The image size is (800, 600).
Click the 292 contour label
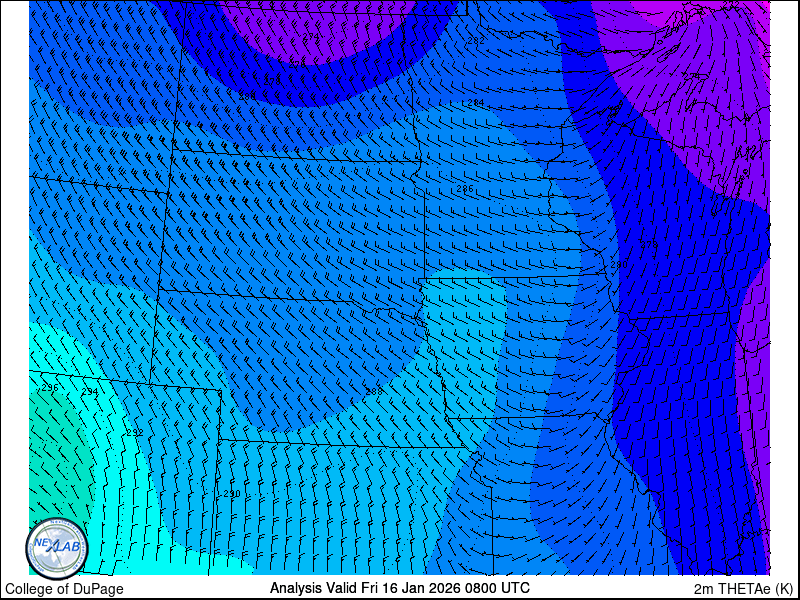[135, 433]
